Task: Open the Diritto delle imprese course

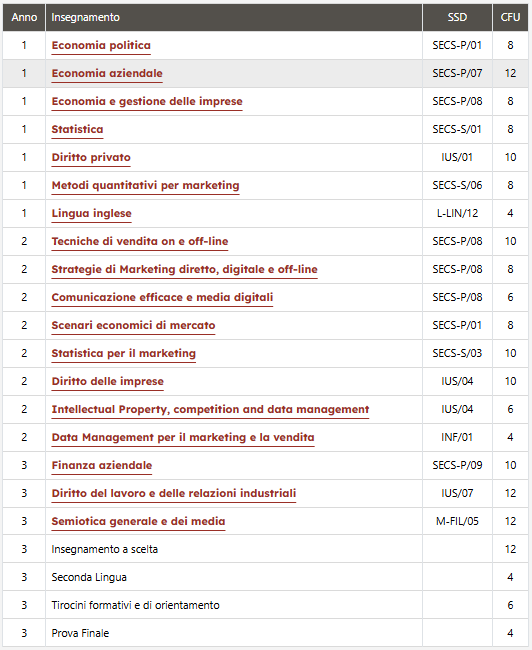Action: click(107, 381)
